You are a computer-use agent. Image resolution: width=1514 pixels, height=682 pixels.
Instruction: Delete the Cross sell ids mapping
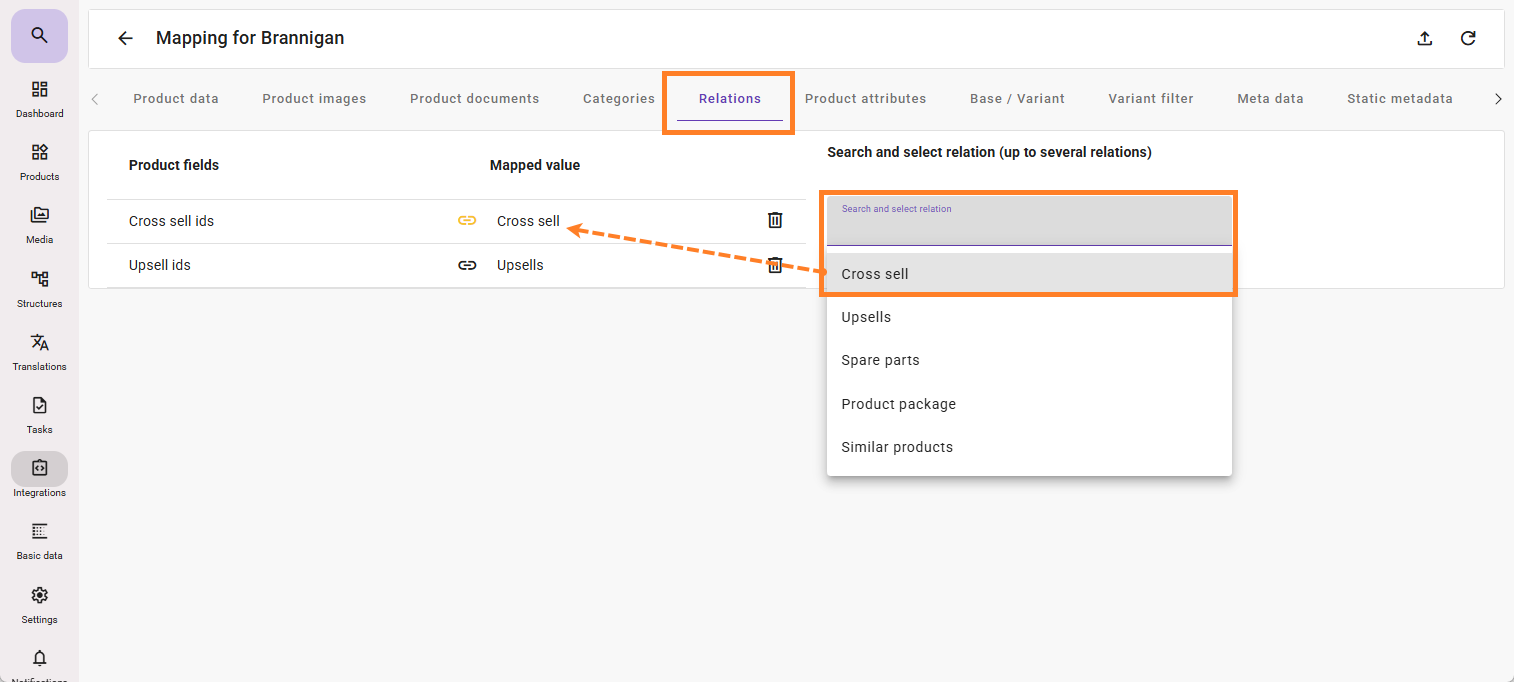774,221
